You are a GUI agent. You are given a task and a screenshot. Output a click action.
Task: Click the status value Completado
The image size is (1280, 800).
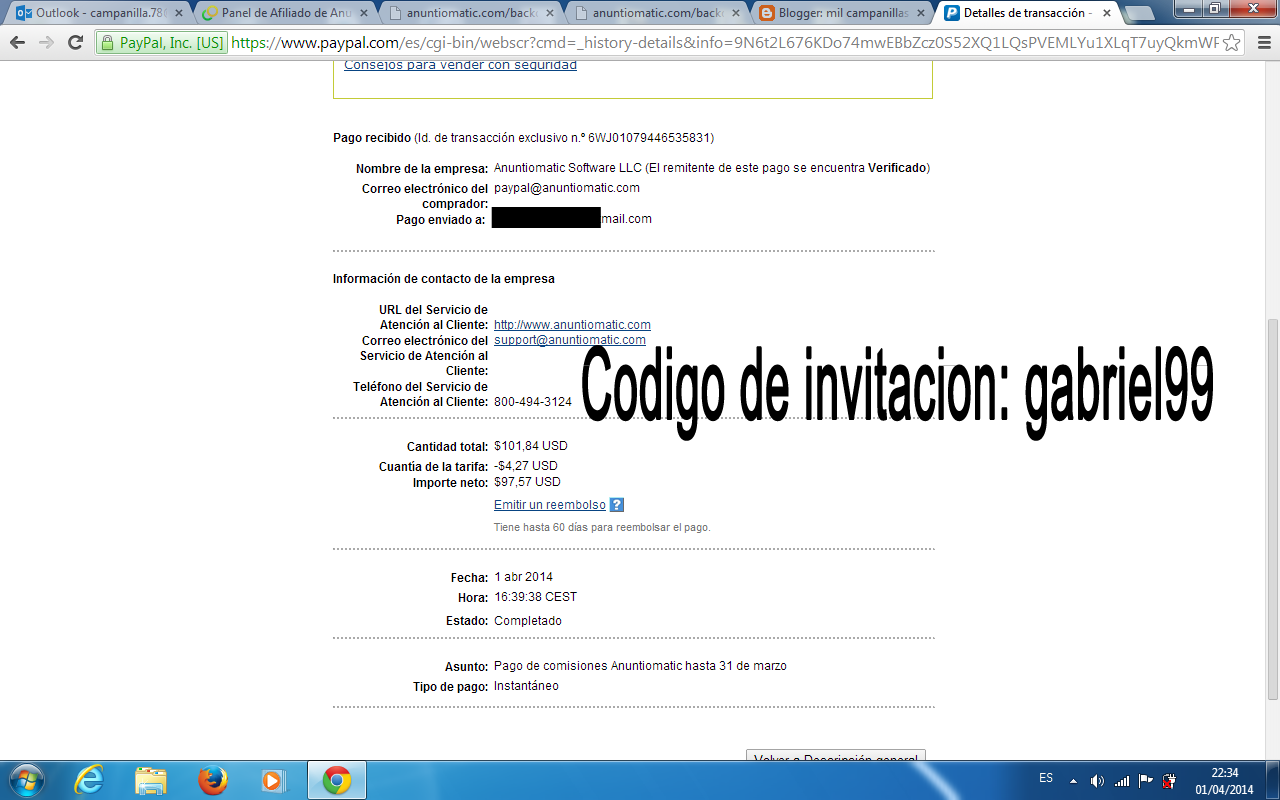tap(528, 621)
